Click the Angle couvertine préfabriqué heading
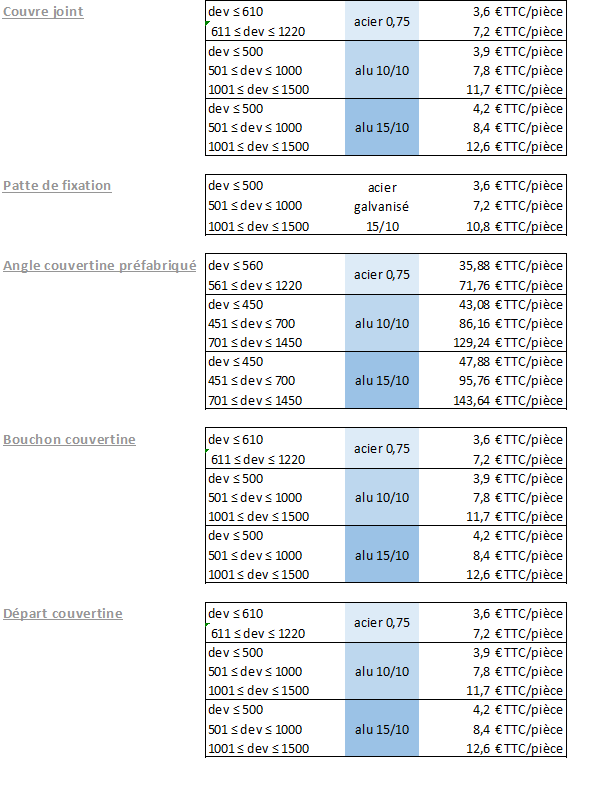 [99, 265]
